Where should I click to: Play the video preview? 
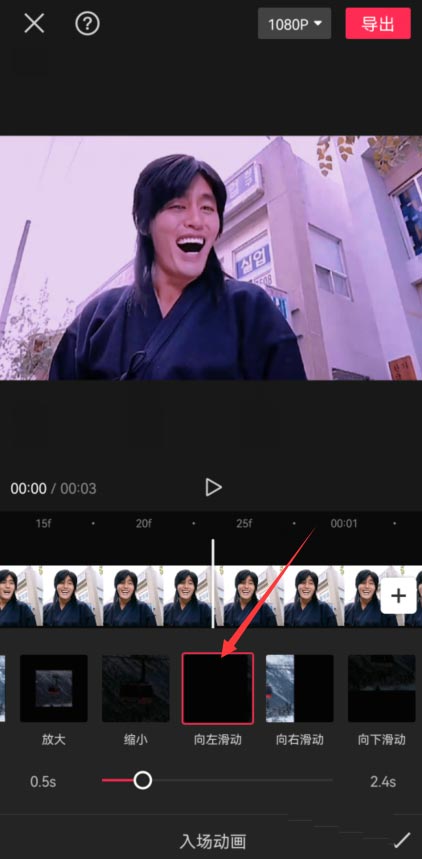(x=213, y=487)
